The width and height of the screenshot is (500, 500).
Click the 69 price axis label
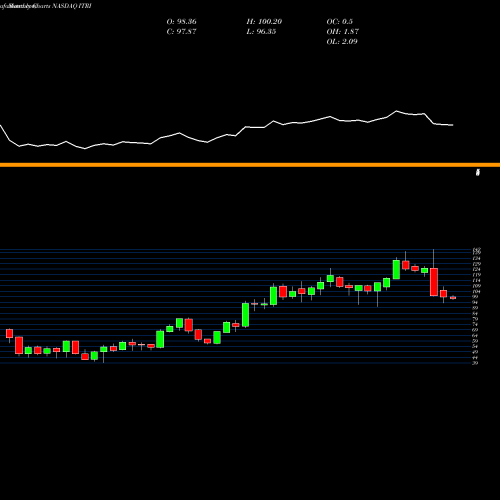pyautogui.click(x=475, y=330)
